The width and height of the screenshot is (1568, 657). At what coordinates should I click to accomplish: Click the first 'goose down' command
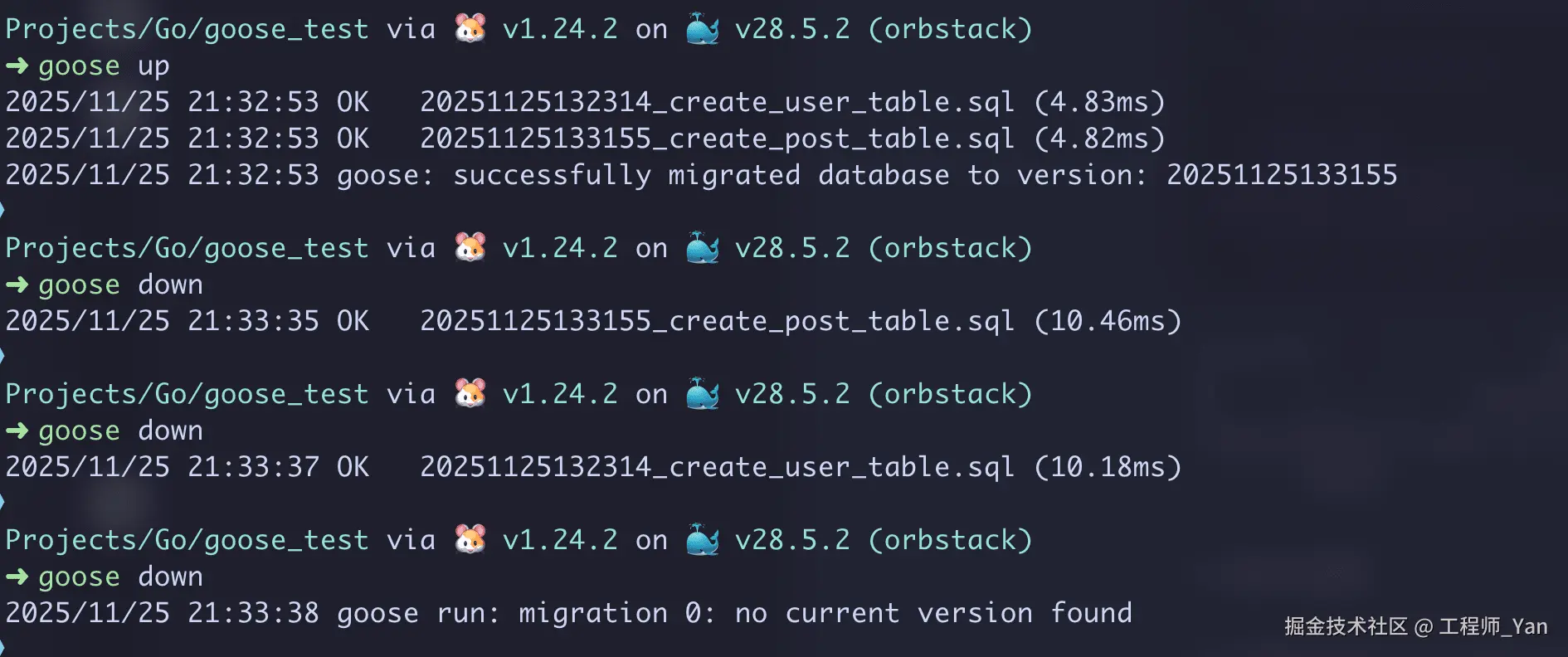(121, 285)
